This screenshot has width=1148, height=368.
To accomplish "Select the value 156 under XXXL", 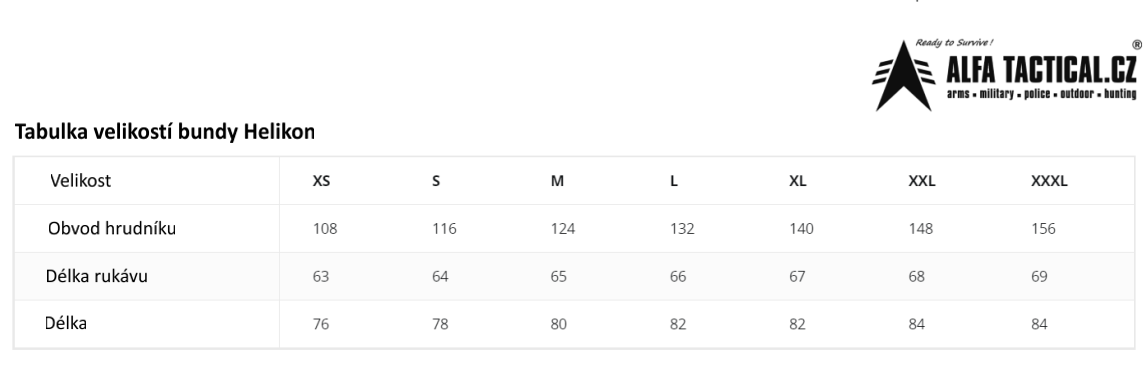I will pyautogui.click(x=1043, y=229).
